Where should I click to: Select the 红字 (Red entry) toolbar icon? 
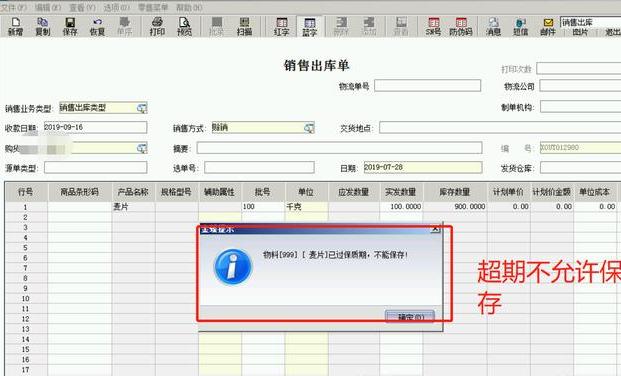(x=282, y=27)
